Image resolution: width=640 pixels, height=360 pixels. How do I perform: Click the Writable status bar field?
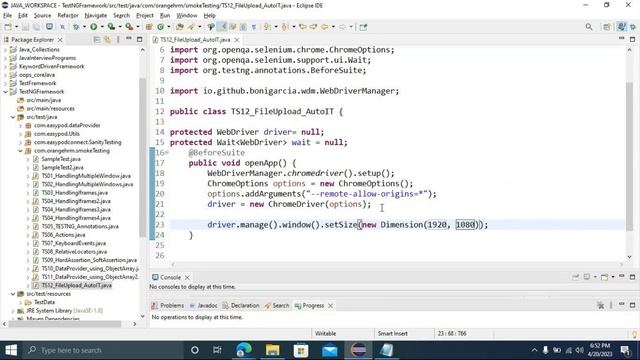[326, 333]
